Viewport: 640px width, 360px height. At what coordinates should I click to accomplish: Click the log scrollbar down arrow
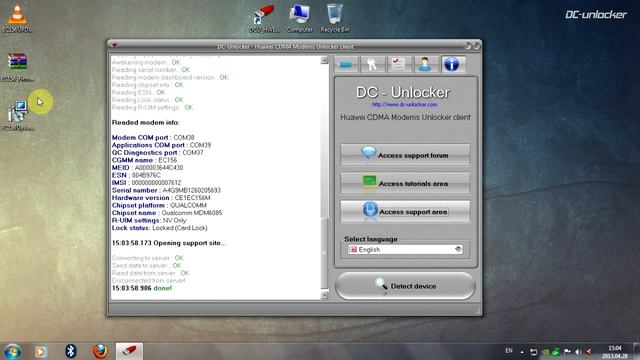(x=324, y=295)
